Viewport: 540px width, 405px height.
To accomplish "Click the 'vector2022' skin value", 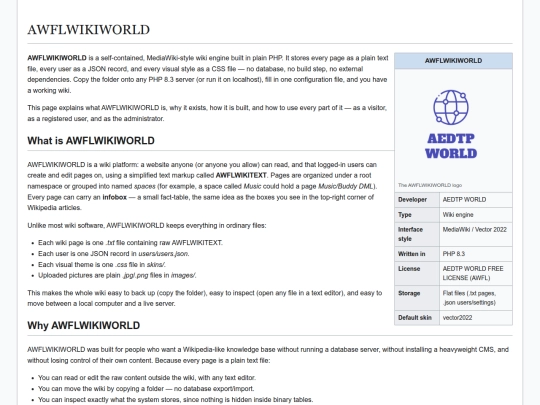I will 457,318.
